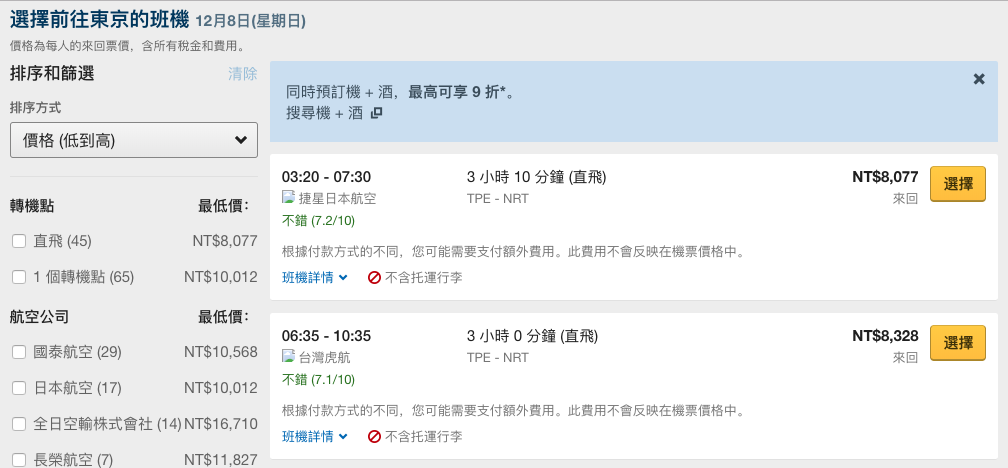Check the 1 個轉機點 (65) checkbox
This screenshot has height=468, width=1008.
(x=19, y=277)
